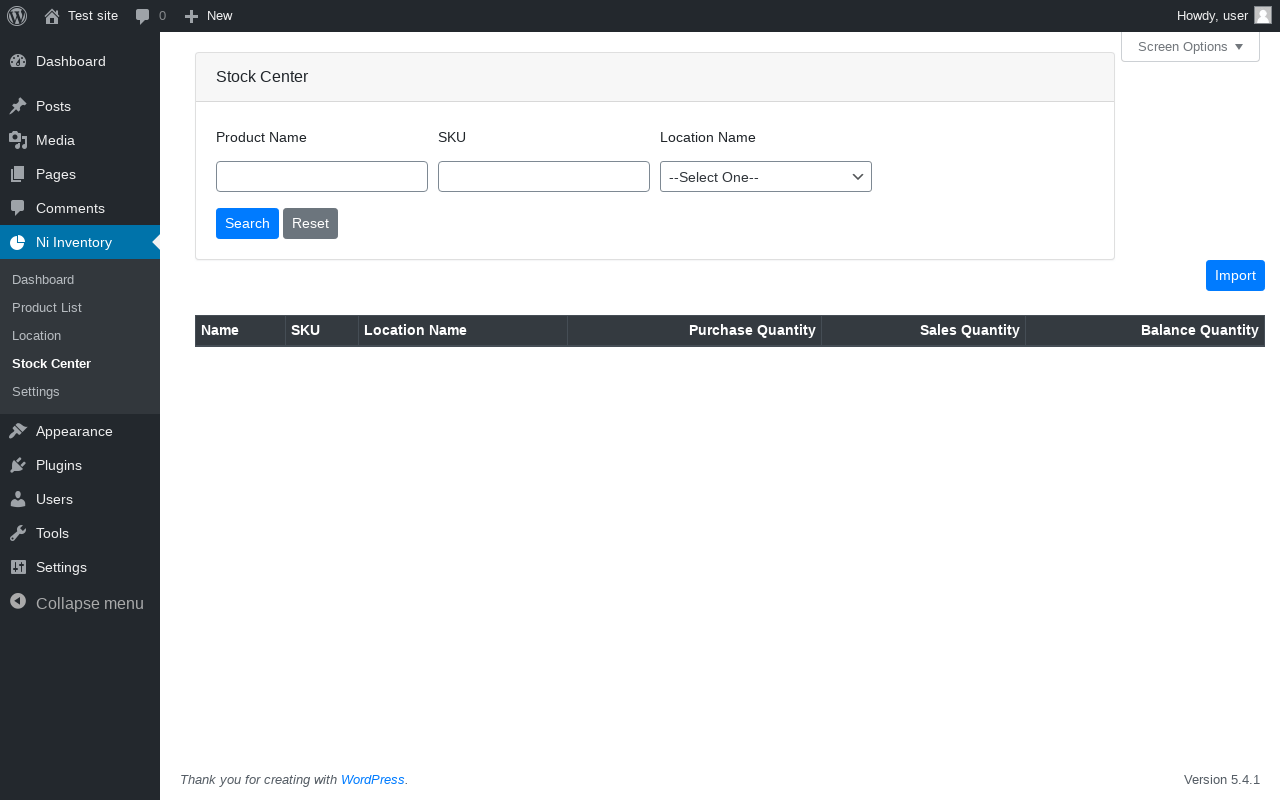Focus the Product Name input field
The width and height of the screenshot is (1280, 800).
tap(322, 177)
